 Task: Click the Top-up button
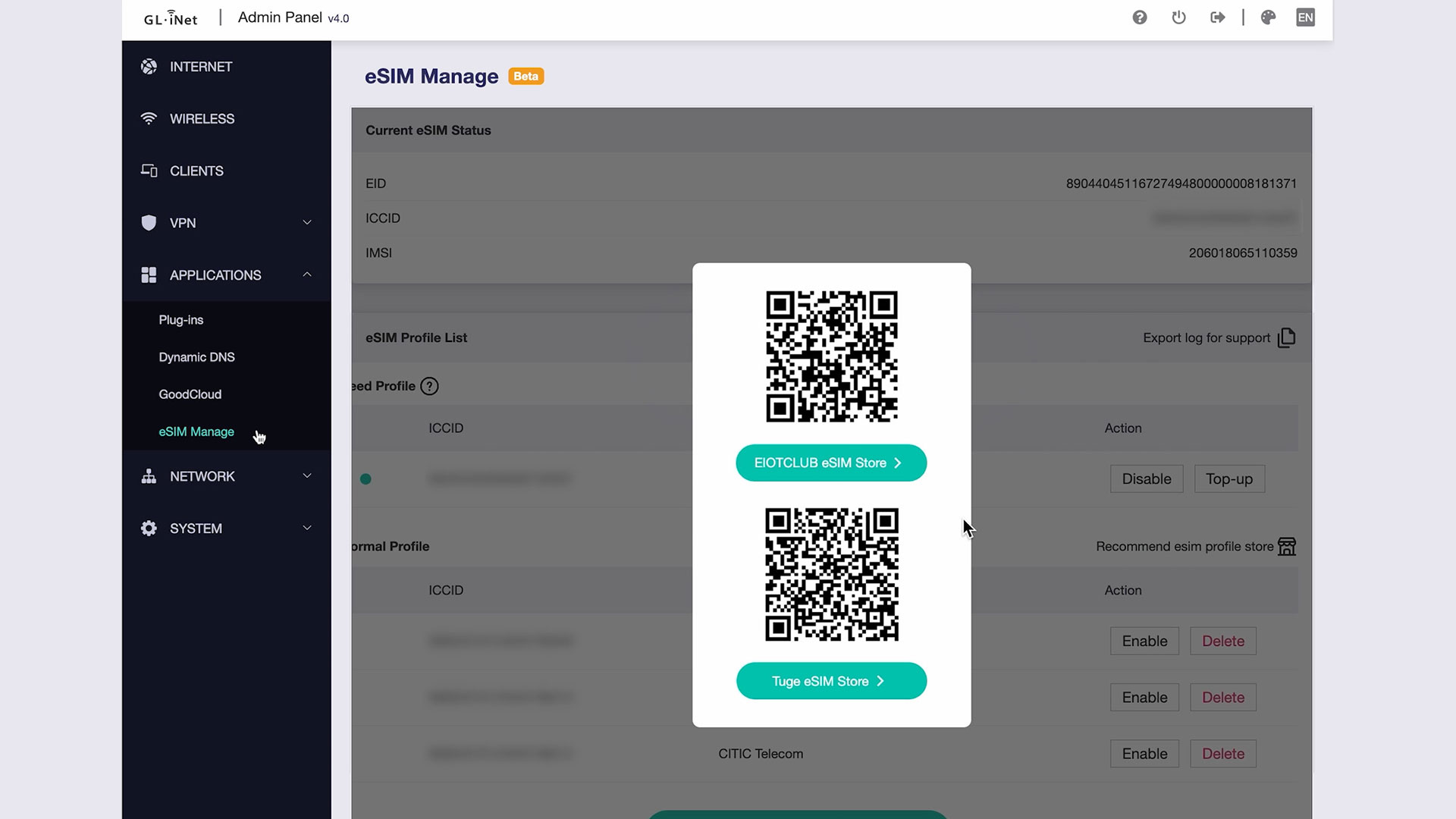[1229, 479]
